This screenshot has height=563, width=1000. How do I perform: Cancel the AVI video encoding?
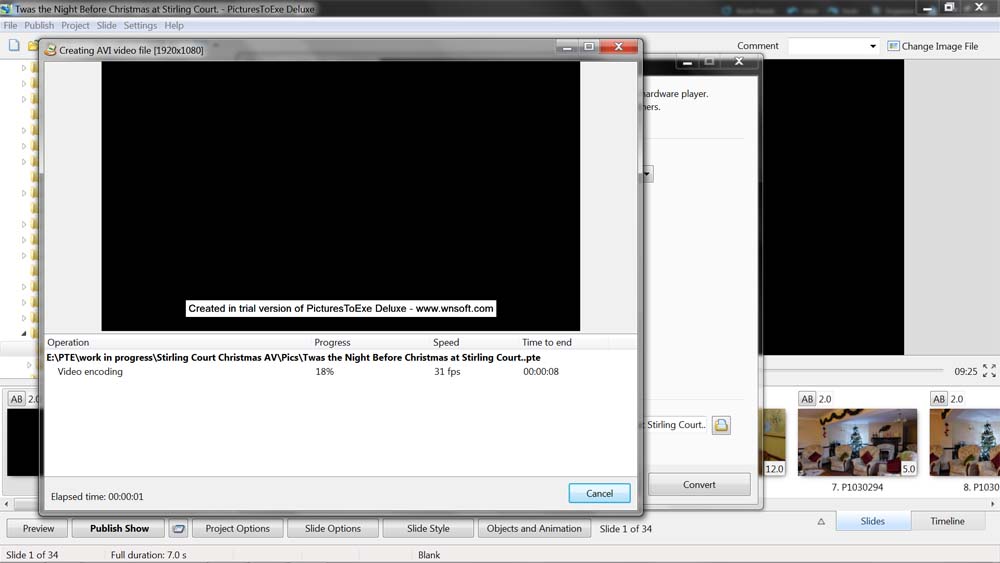click(599, 493)
